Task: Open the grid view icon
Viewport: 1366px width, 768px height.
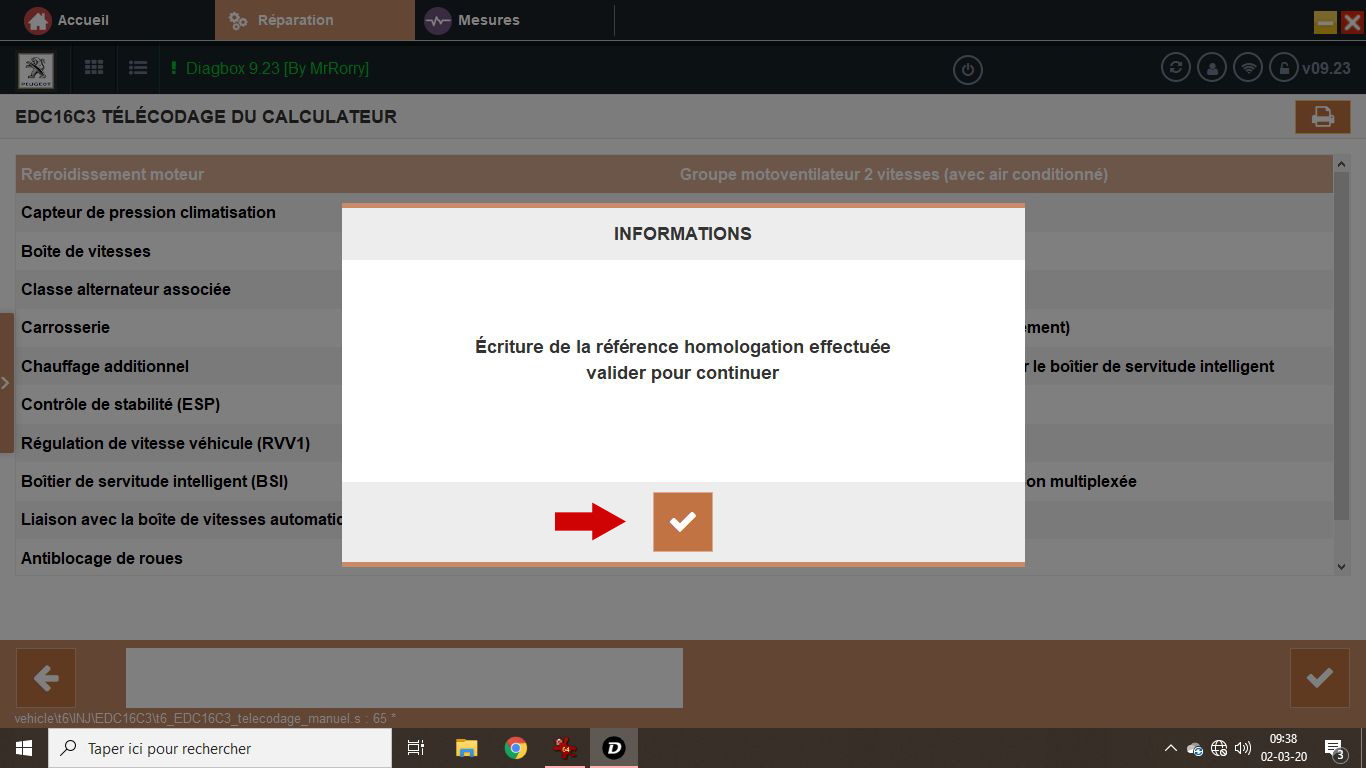Action: (x=94, y=68)
